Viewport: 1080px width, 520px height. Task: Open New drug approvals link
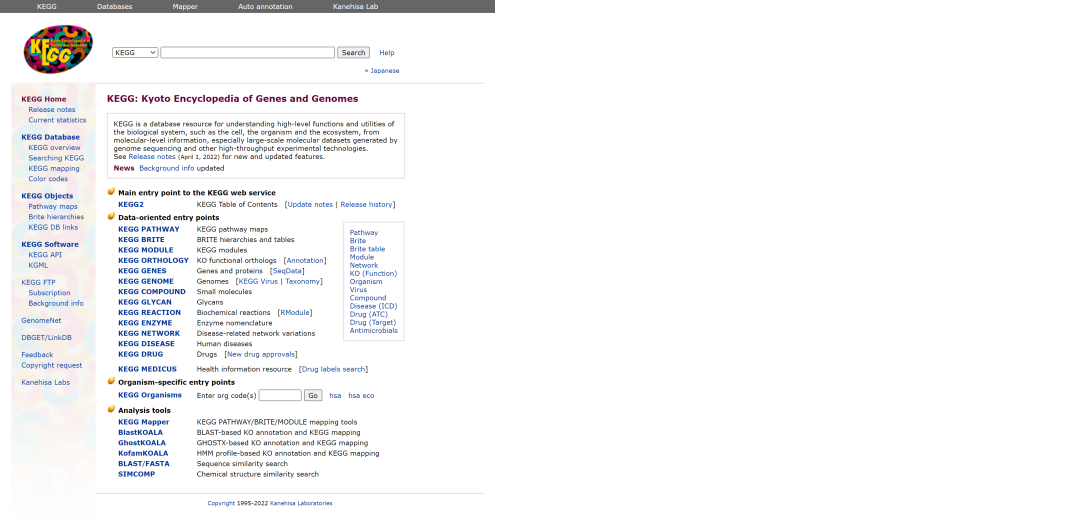click(x=261, y=354)
